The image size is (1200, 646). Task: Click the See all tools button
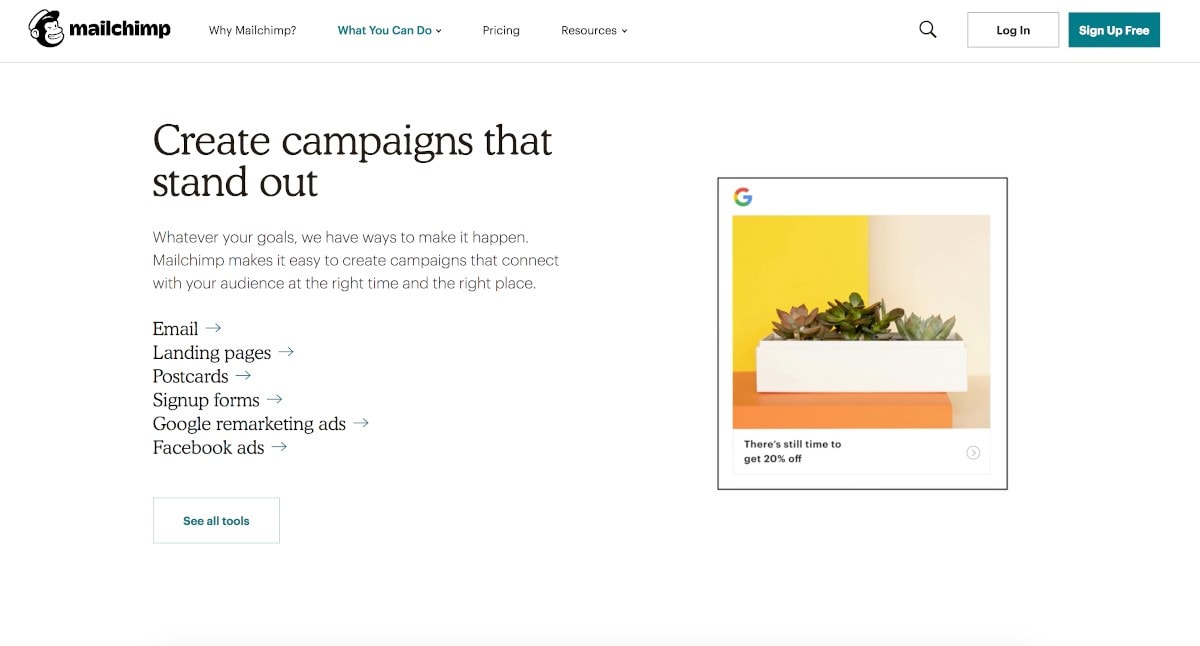(216, 521)
